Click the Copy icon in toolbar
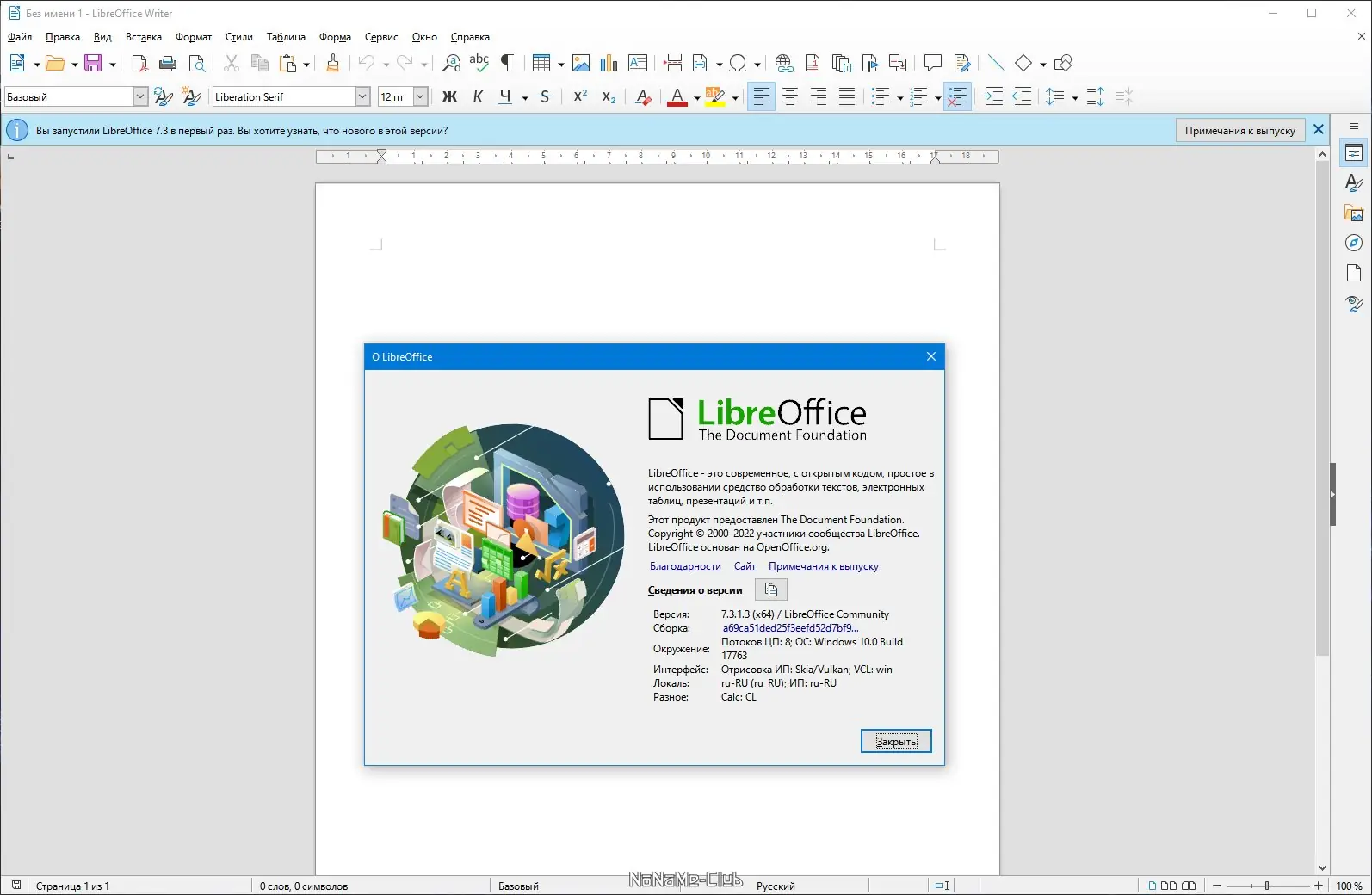The width and height of the screenshot is (1372, 895). (x=260, y=63)
